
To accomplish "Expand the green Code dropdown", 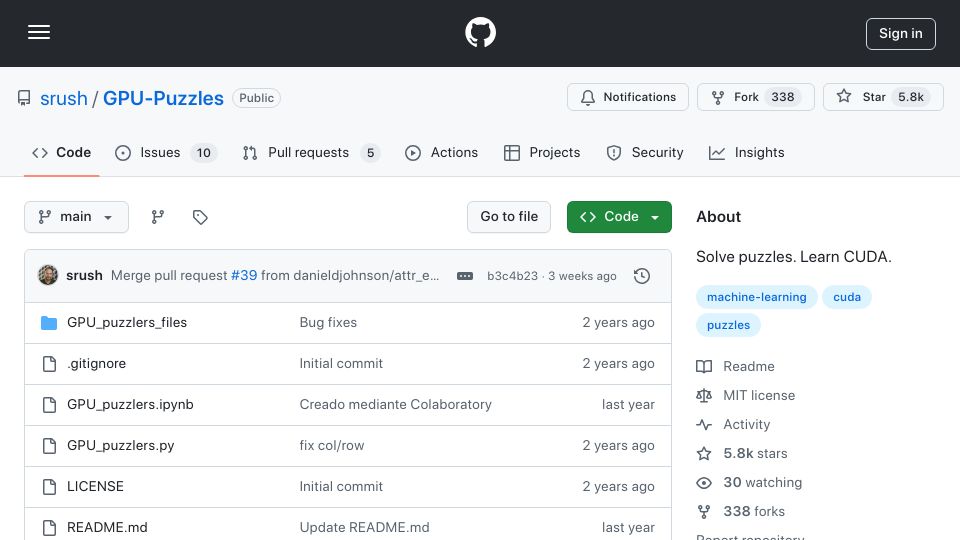I will tap(619, 217).
